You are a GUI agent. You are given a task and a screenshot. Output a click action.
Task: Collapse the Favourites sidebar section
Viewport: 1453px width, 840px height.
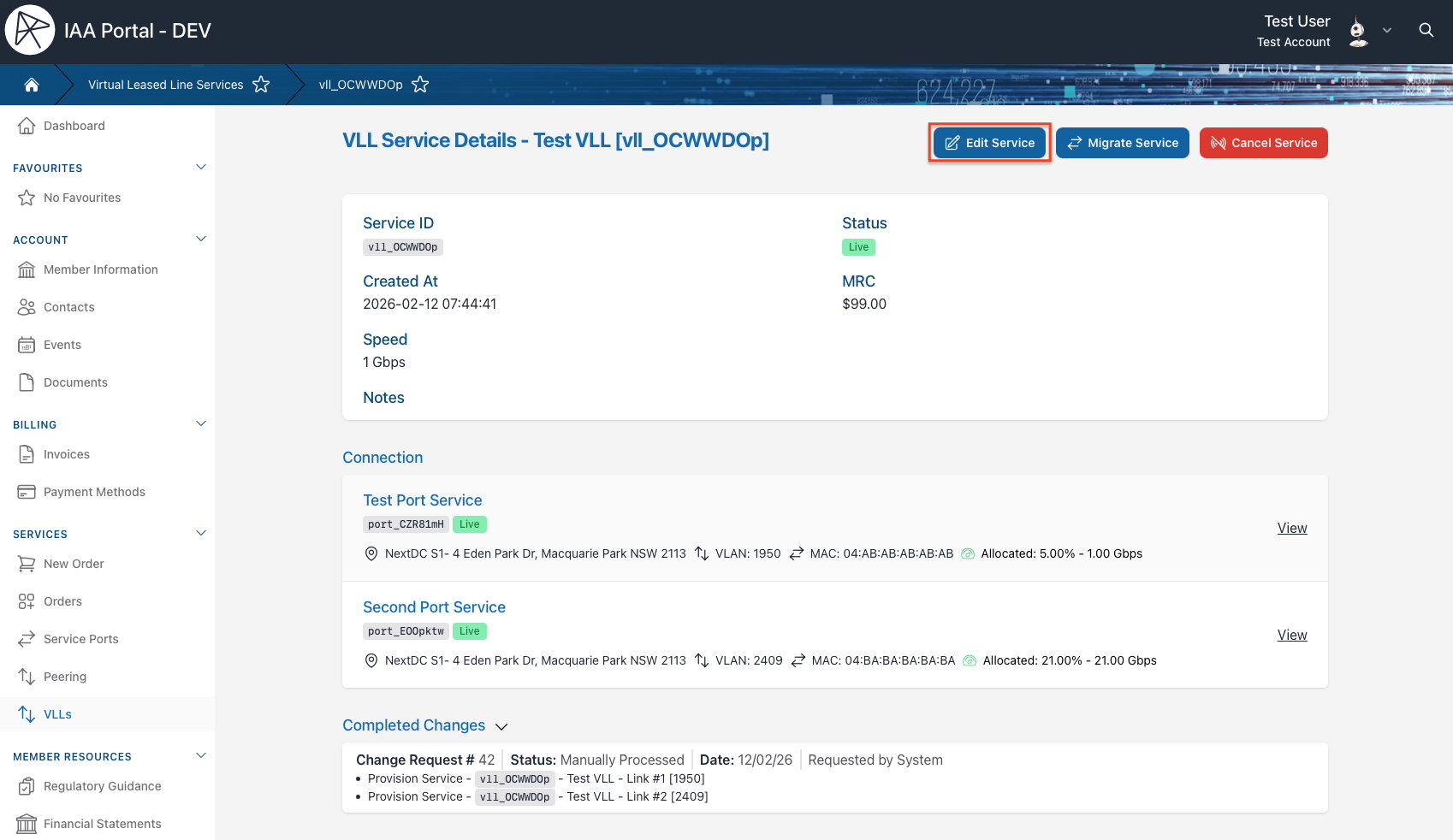(x=201, y=167)
